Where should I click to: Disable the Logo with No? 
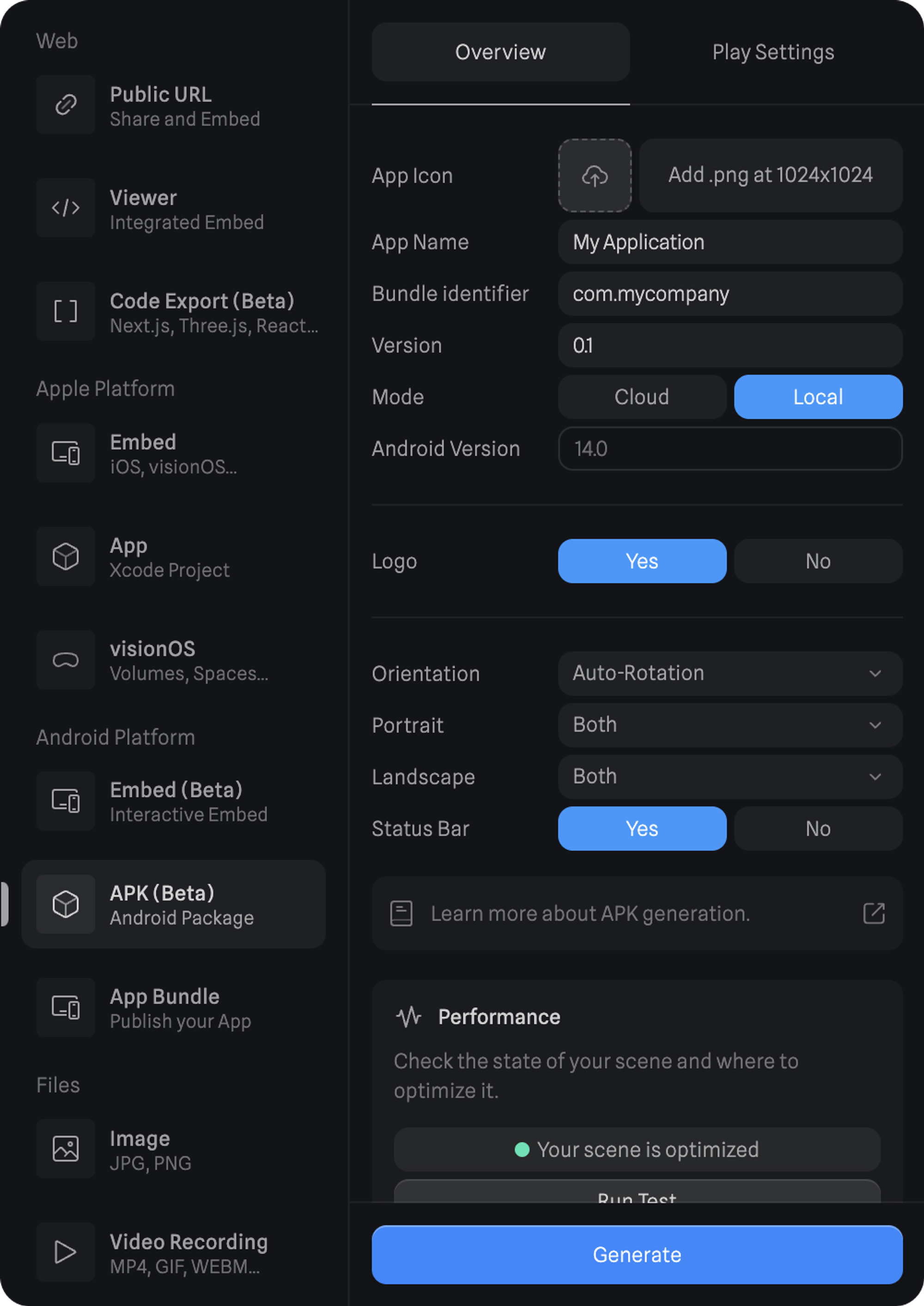[x=818, y=561]
